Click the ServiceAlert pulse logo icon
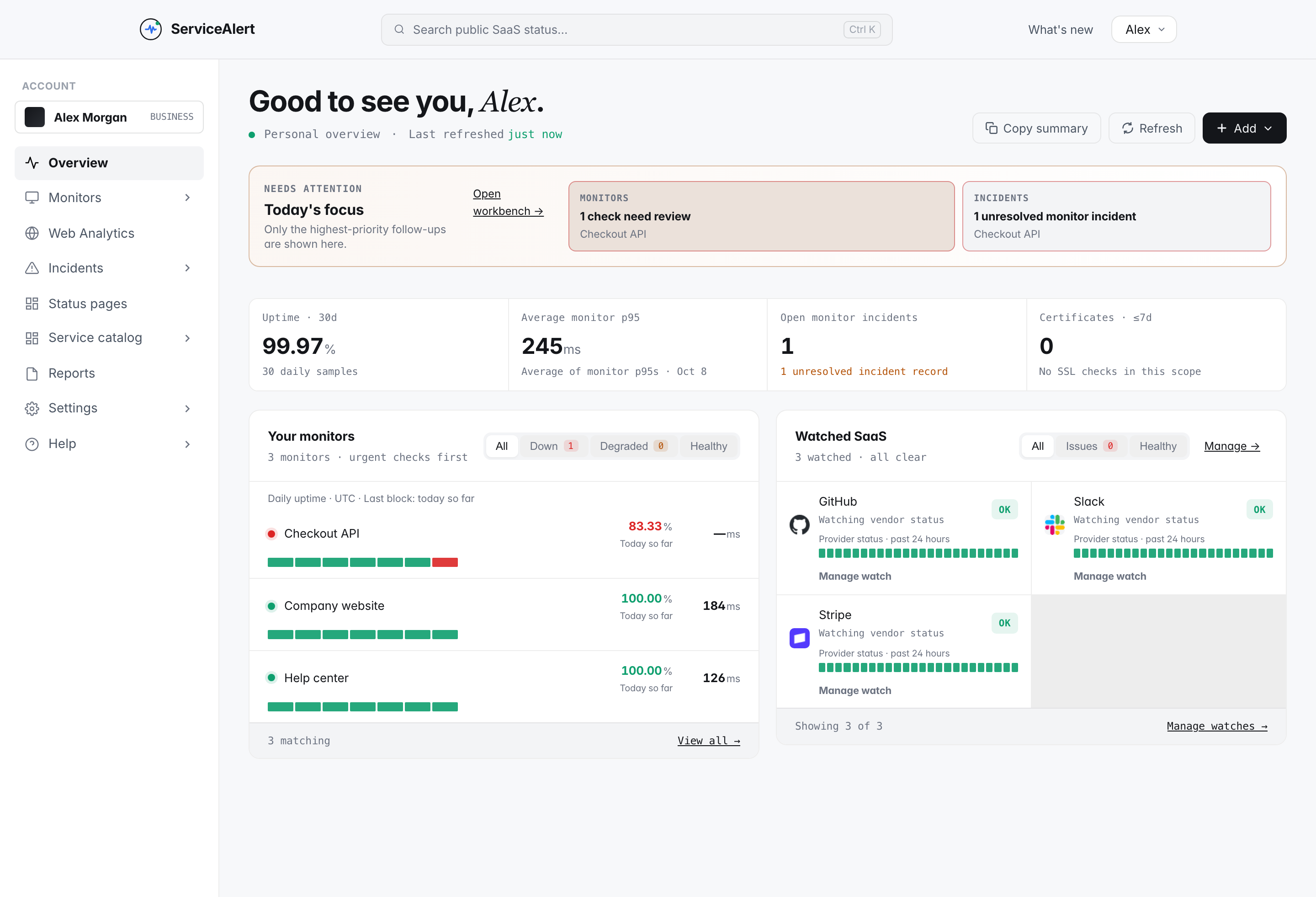Screen dimensions: 1316x897 [x=151, y=29]
